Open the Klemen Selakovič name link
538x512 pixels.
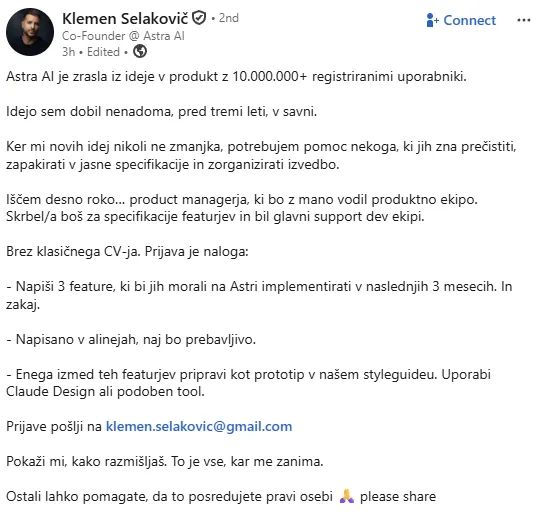(x=125, y=18)
